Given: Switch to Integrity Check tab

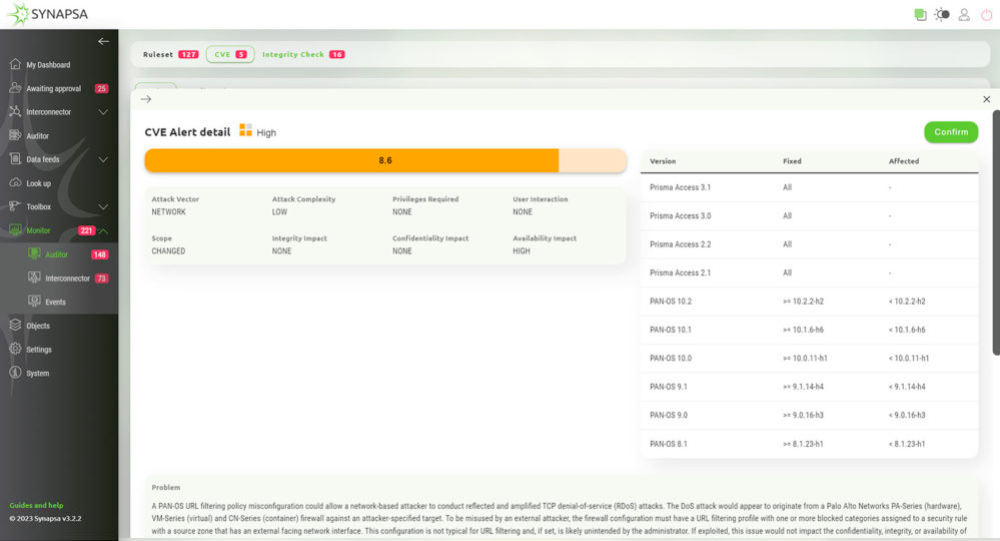Looking at the screenshot, I should (x=304, y=54).
